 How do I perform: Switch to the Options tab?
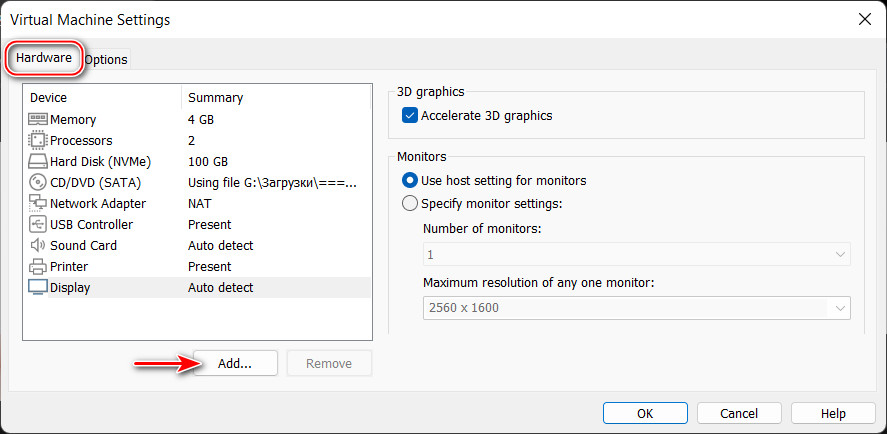(107, 59)
